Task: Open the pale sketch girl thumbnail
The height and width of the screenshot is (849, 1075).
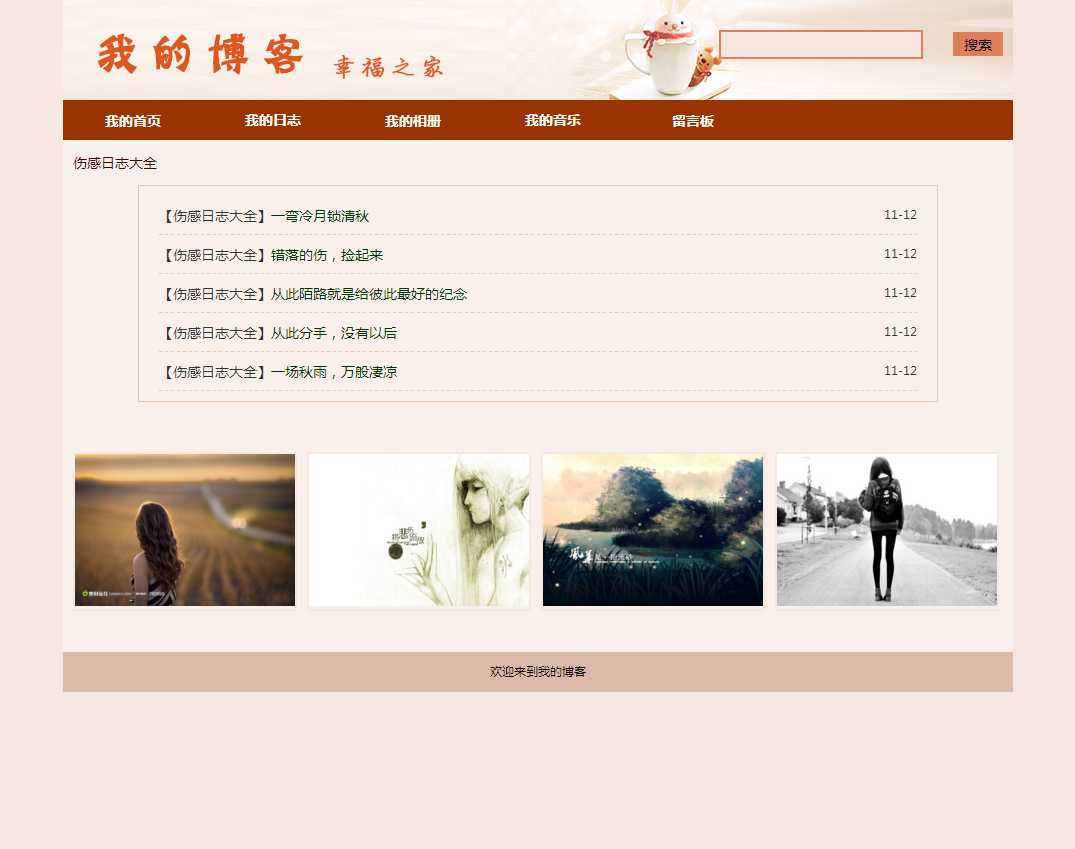Action: [419, 530]
